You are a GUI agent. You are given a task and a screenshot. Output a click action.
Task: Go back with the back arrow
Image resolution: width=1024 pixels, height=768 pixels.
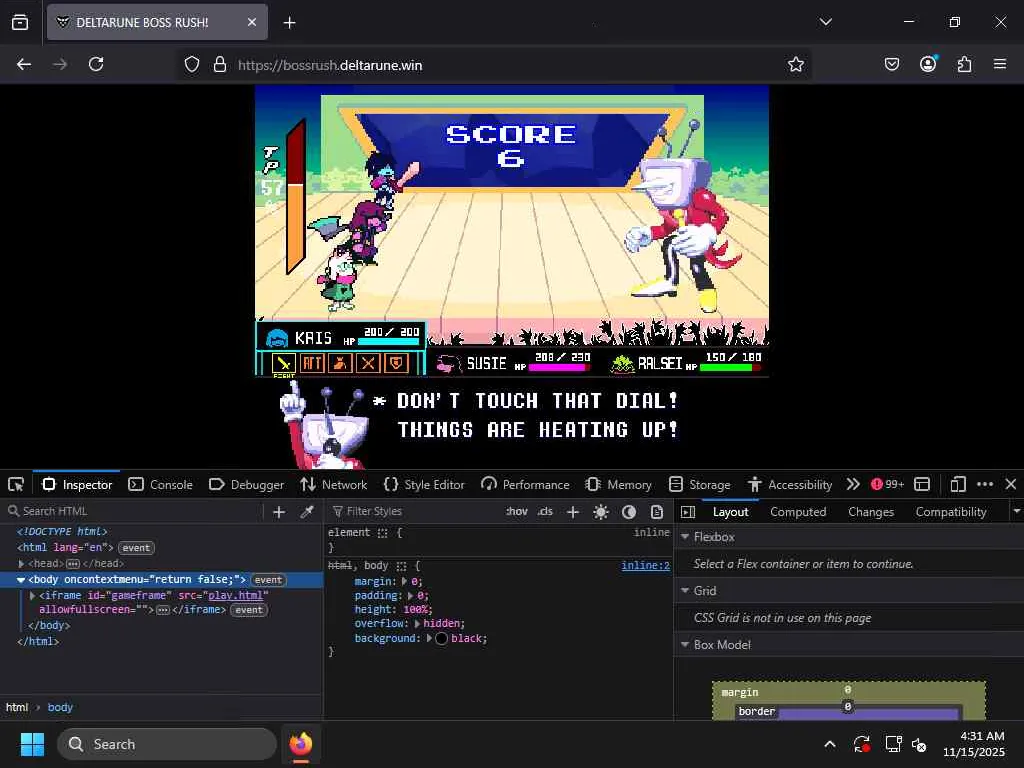(24, 64)
